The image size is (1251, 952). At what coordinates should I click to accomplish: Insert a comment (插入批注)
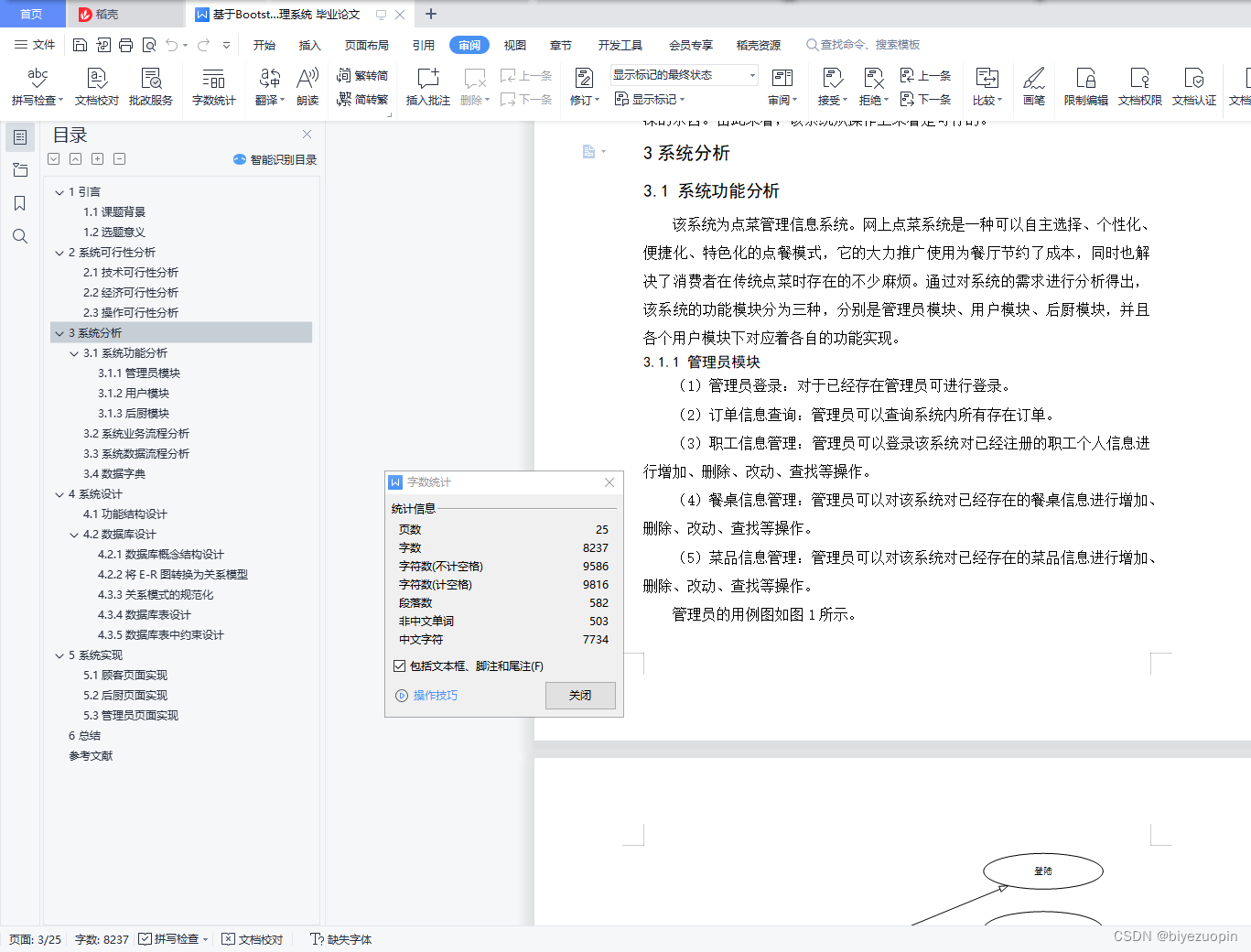(427, 87)
